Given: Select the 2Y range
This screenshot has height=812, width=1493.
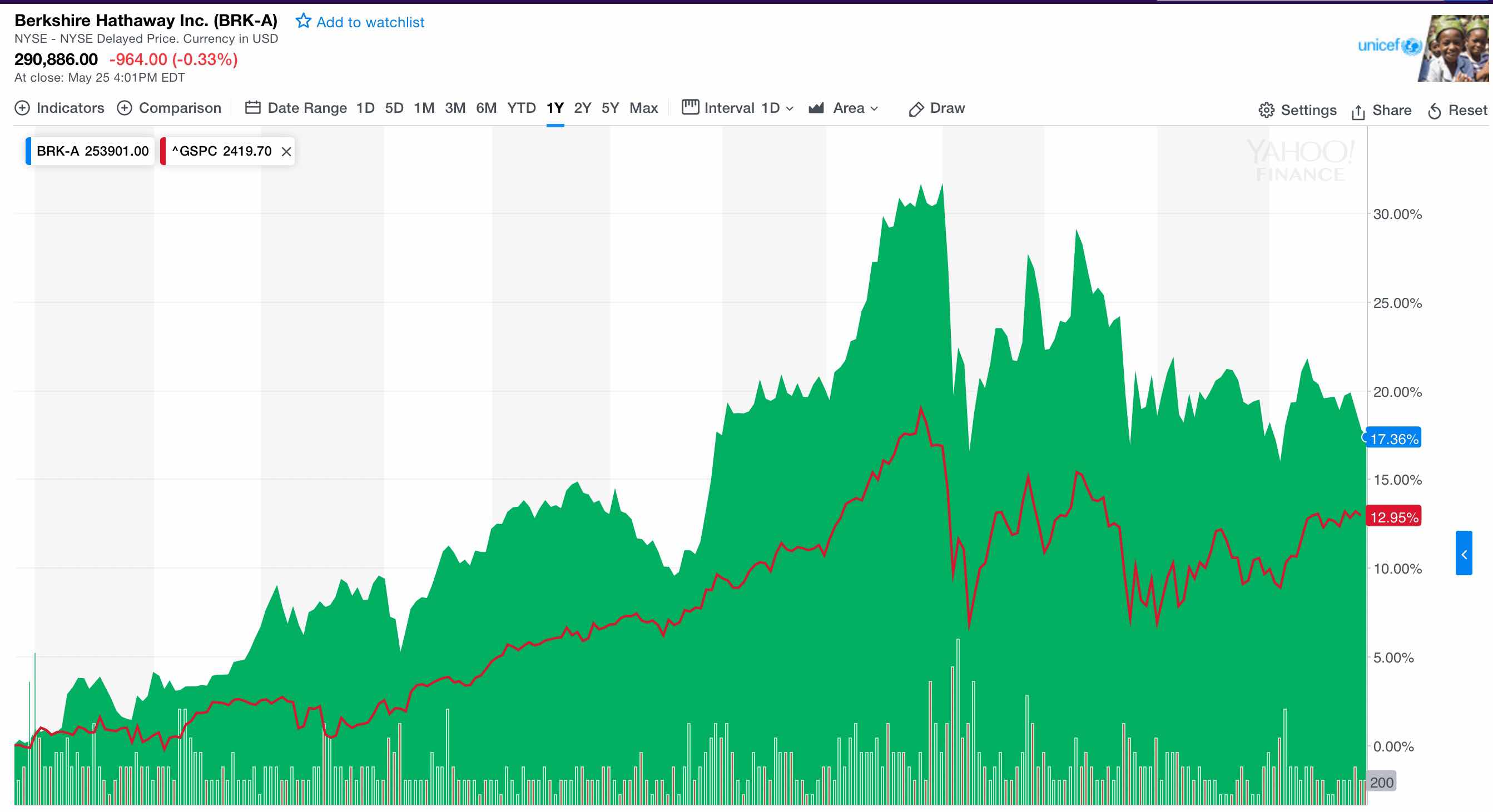Looking at the screenshot, I should (583, 108).
